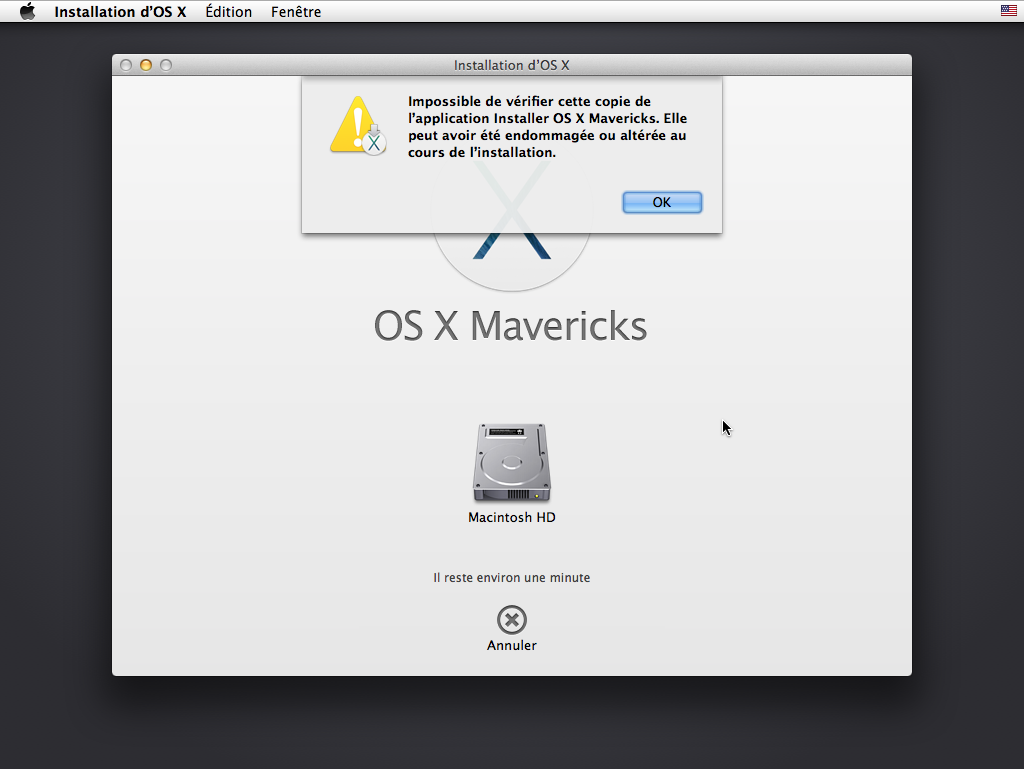
Task: Click the 'Il reste environ une minute' text
Action: click(x=512, y=578)
